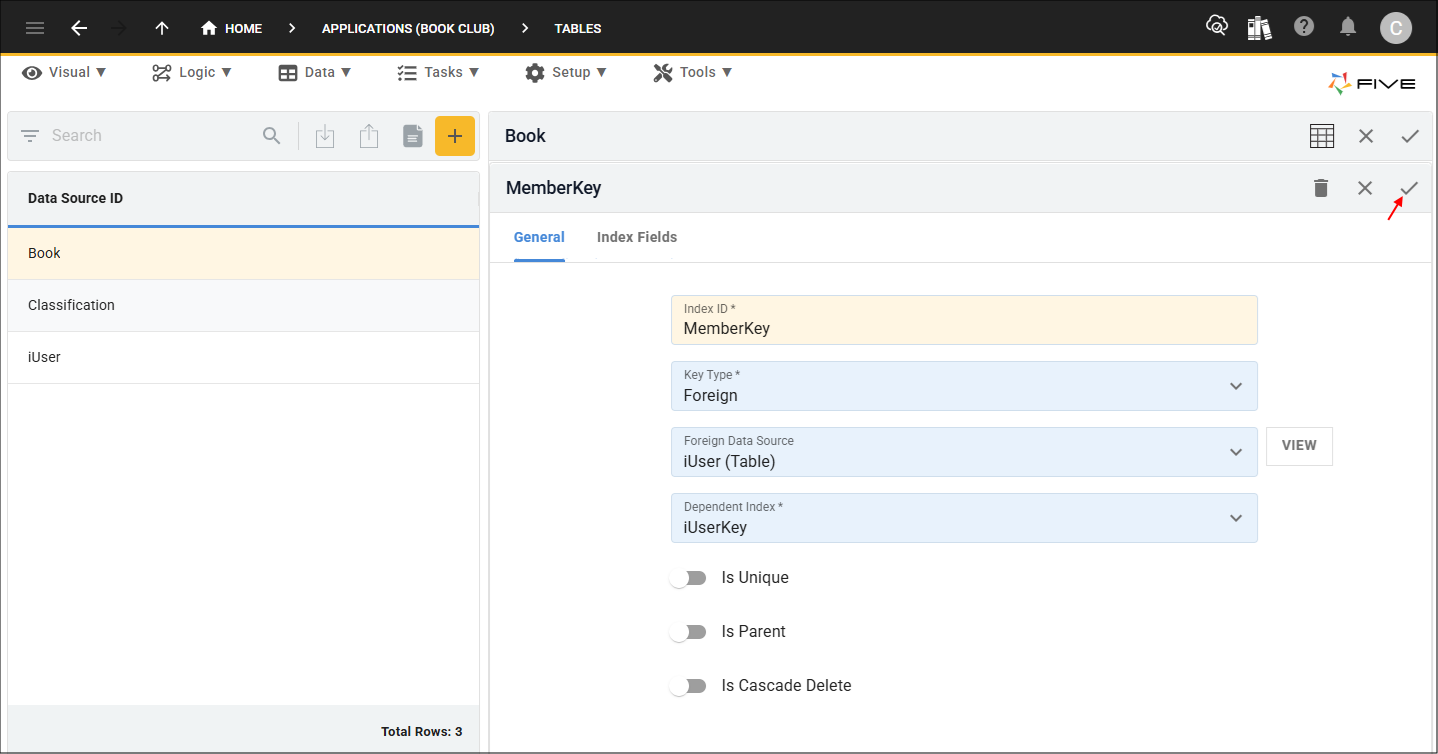Open the Tools menu

click(x=693, y=72)
